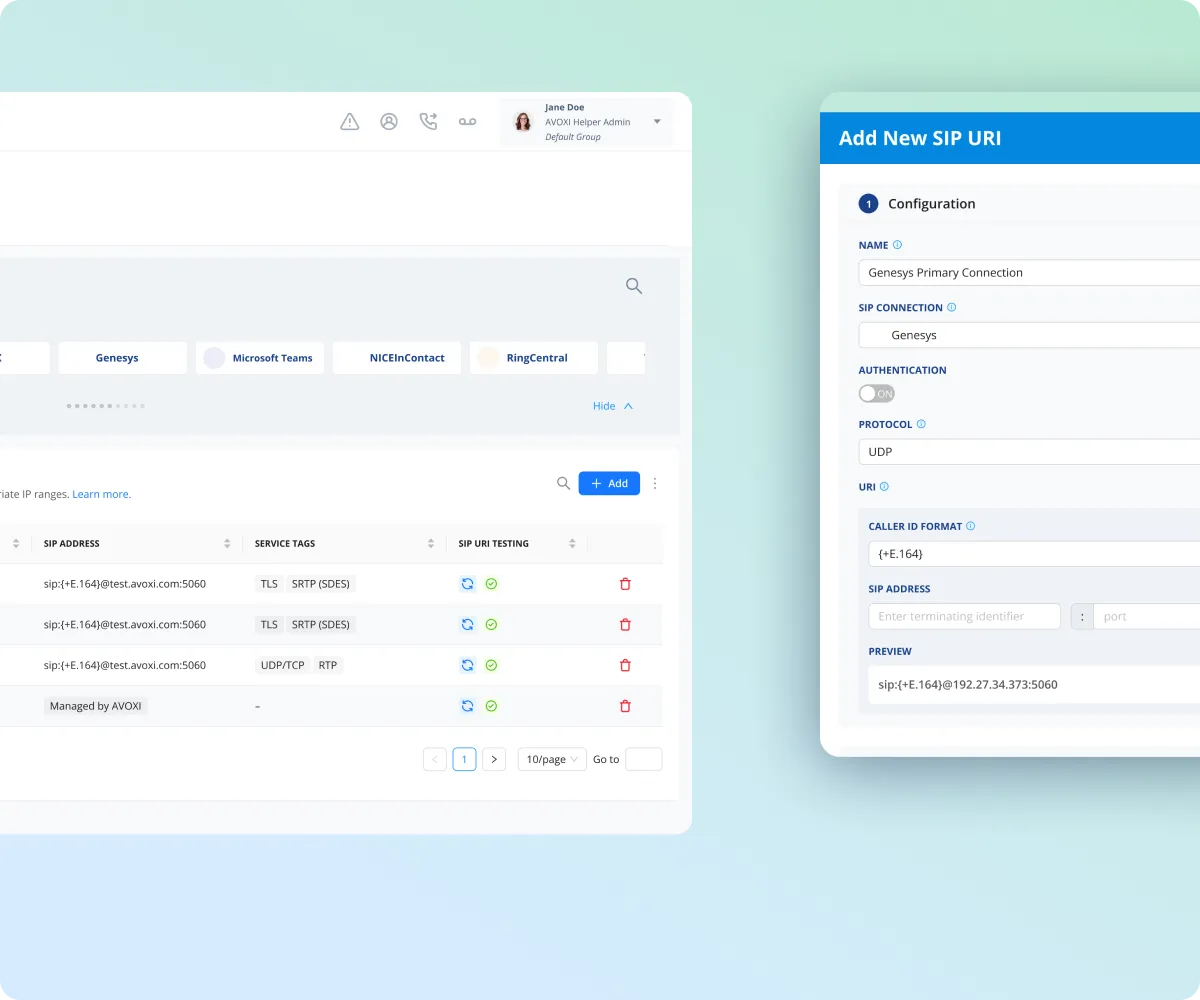Open the Learn more link
Viewport: 1200px width, 1000px height.
point(101,494)
